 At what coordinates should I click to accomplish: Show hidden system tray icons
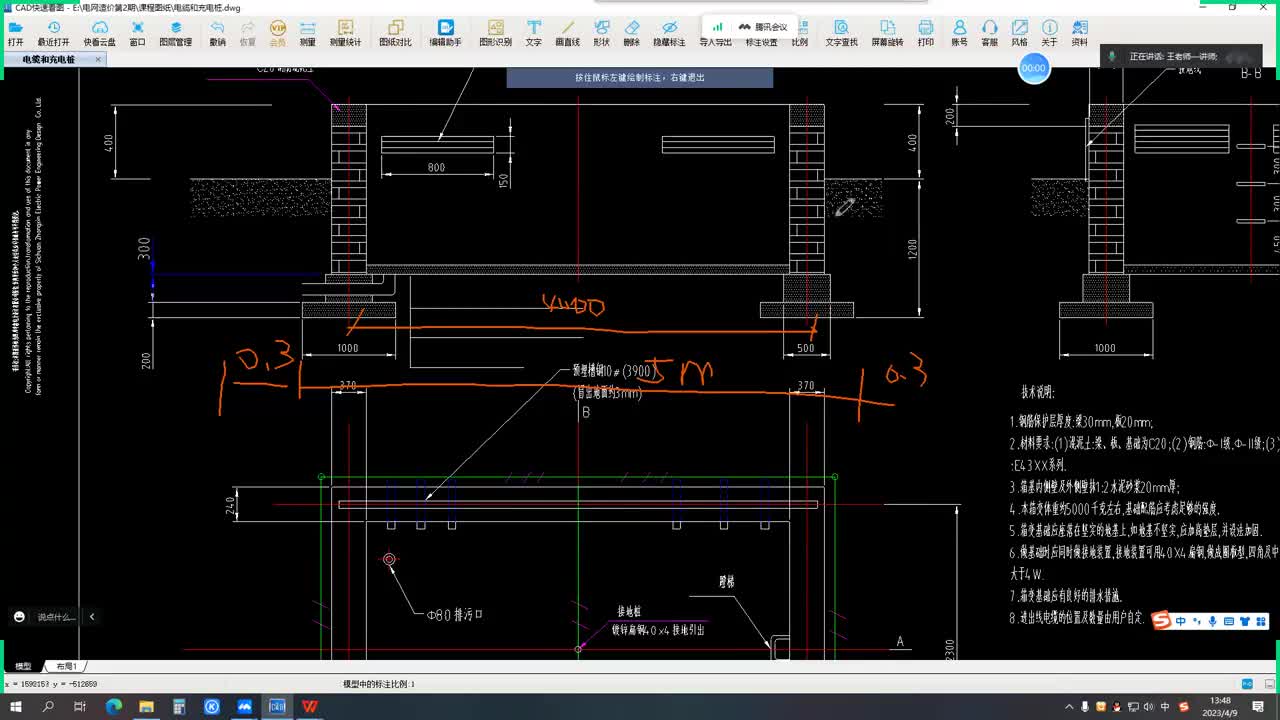(1067, 707)
